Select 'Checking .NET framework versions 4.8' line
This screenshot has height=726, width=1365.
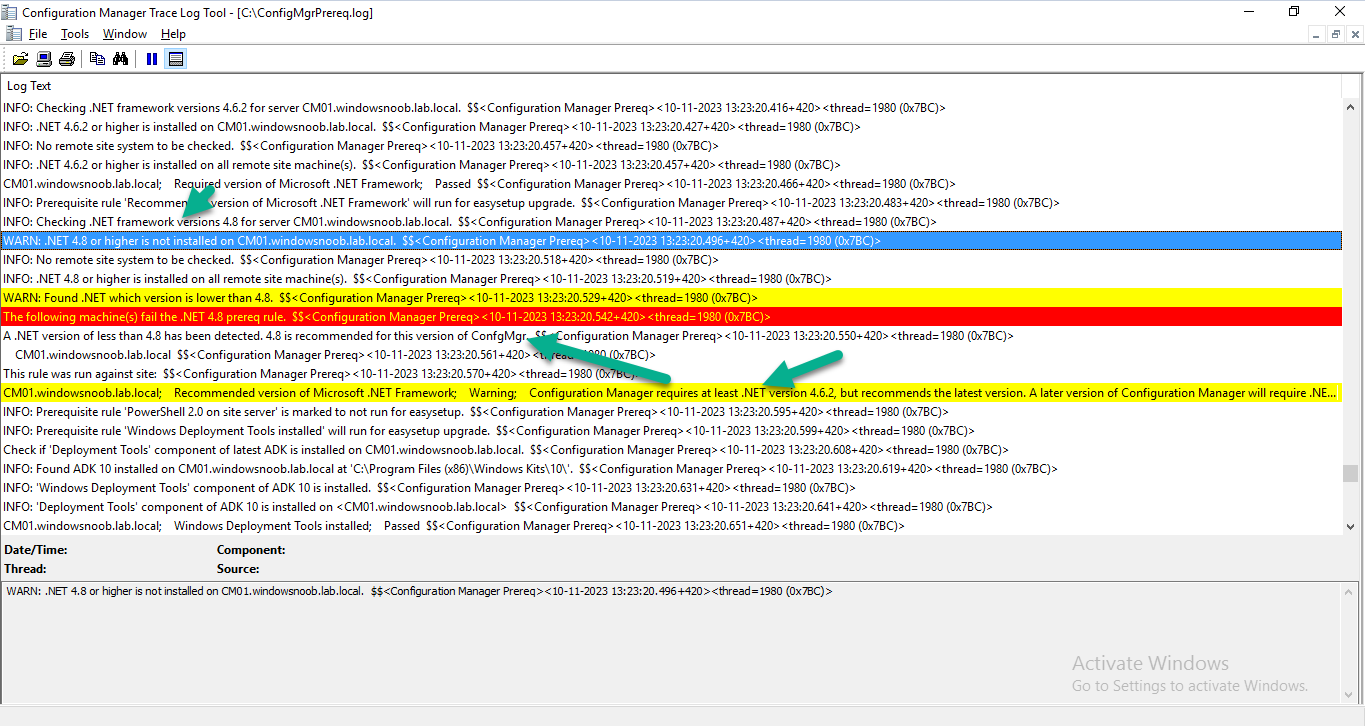pyautogui.click(x=672, y=222)
